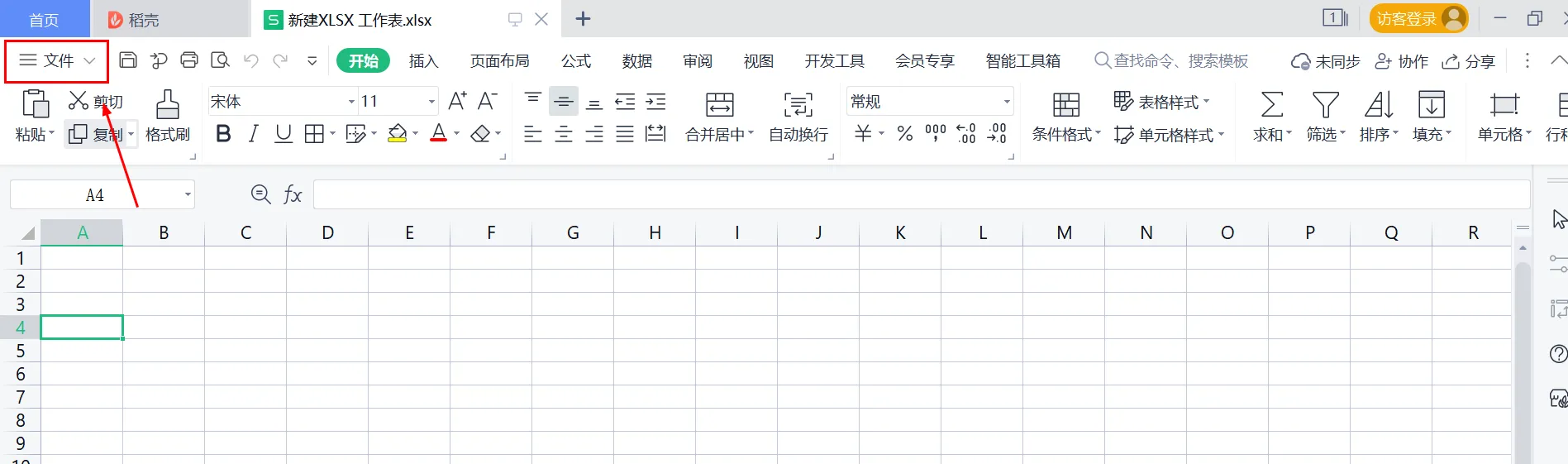Decrease font size with A- icon
The width and height of the screenshot is (1568, 464).
coord(488,101)
